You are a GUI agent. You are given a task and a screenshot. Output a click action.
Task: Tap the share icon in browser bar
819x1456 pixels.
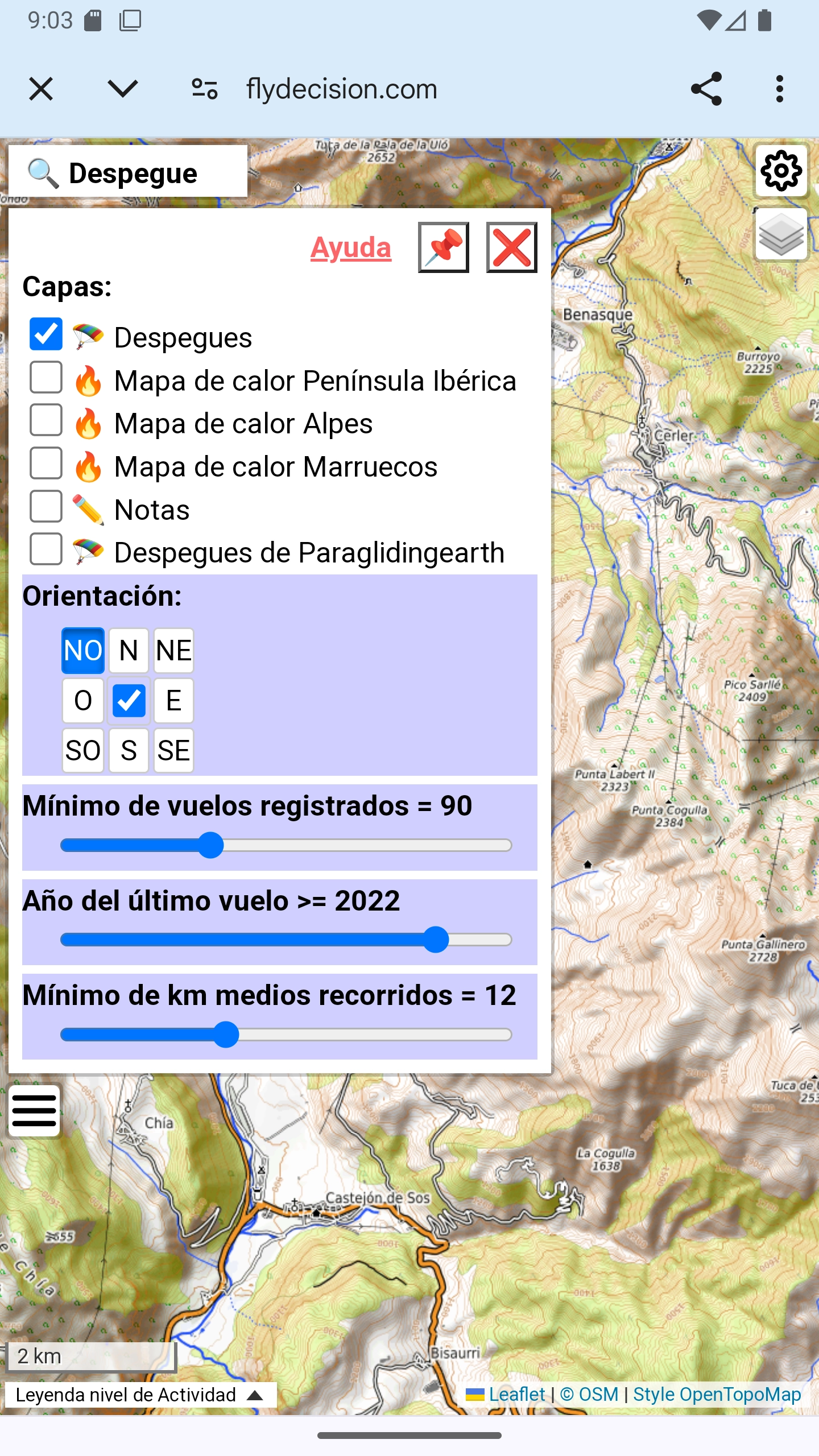706,89
